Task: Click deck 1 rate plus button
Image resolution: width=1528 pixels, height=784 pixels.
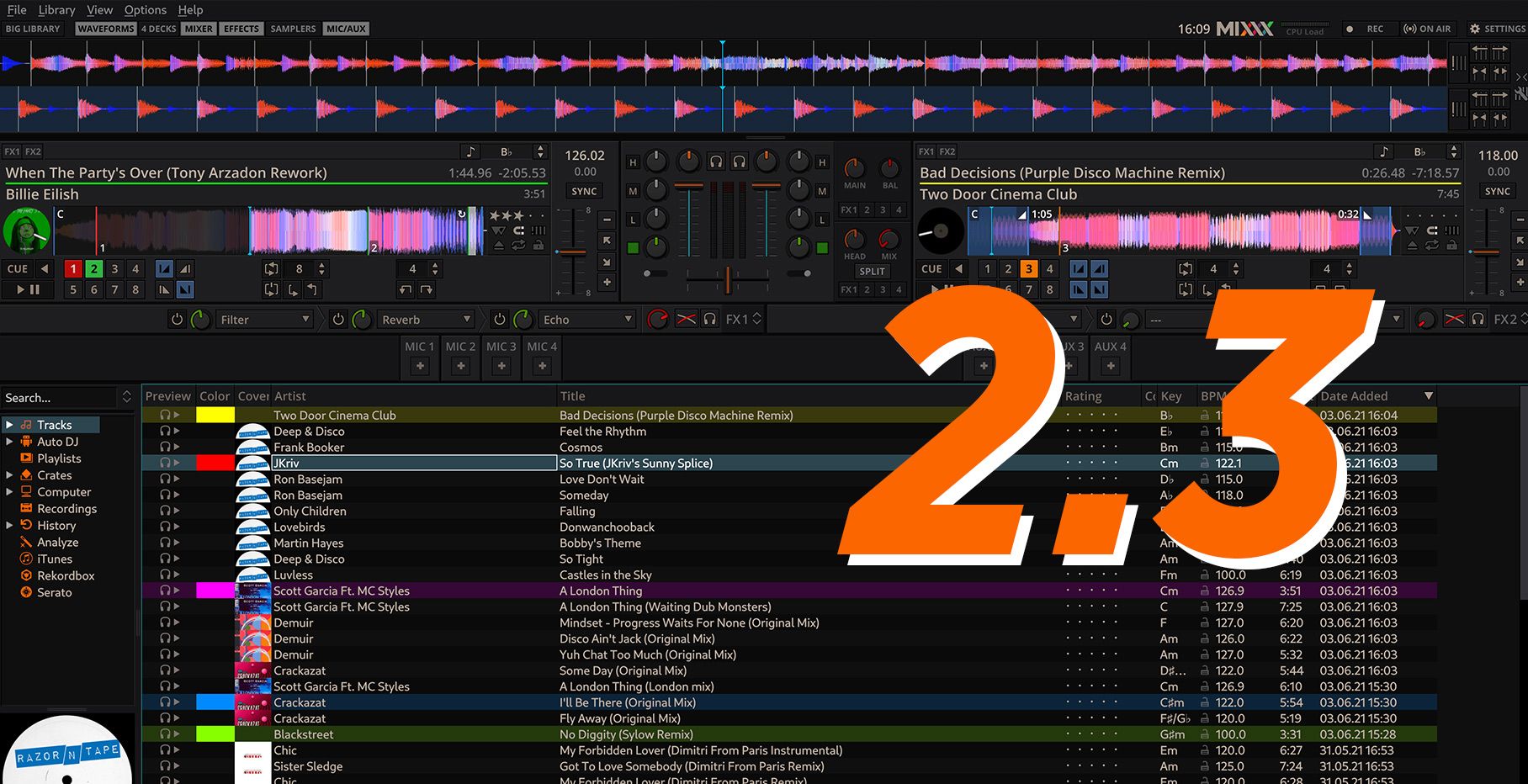Action: tap(607, 282)
